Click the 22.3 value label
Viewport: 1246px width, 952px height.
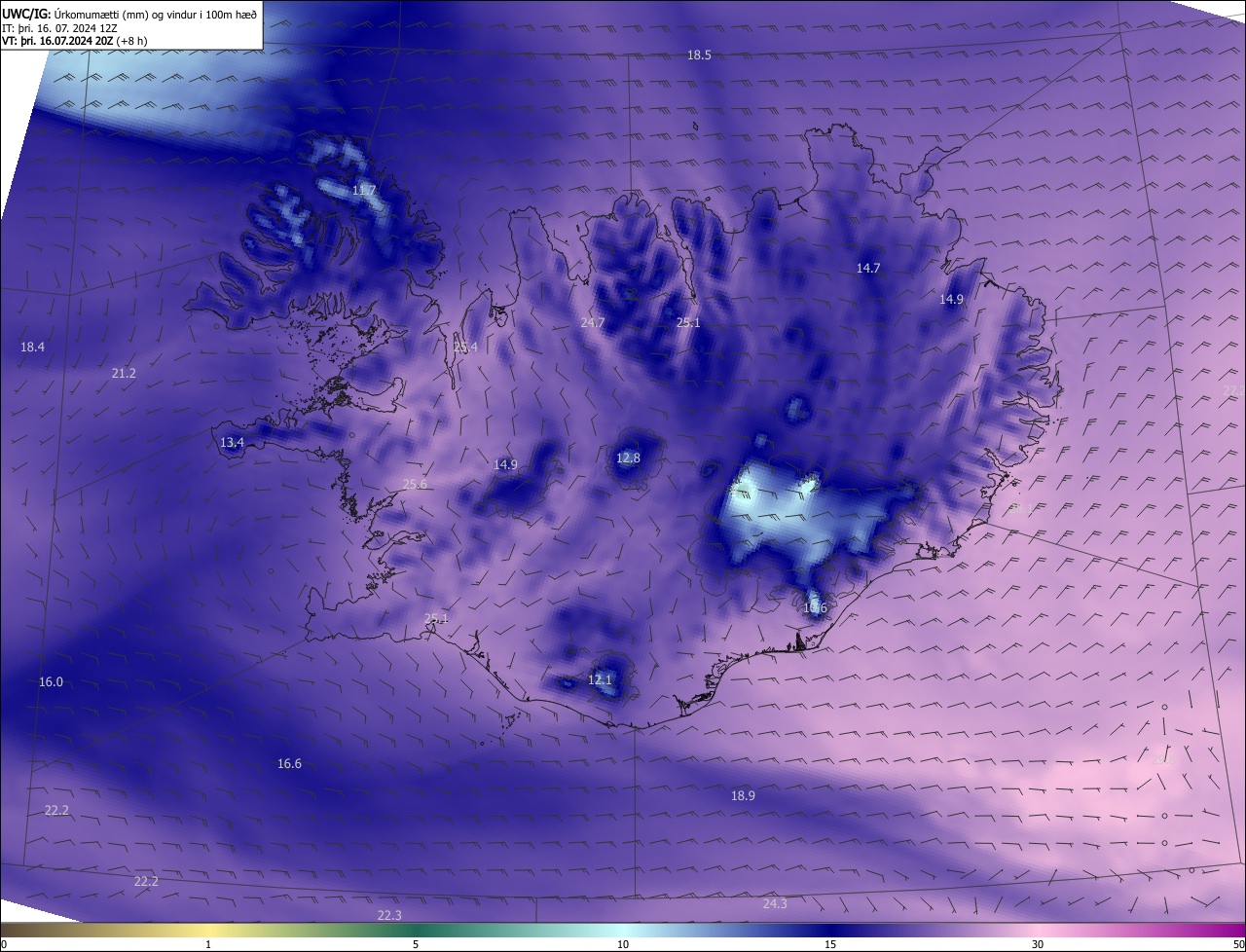389,915
